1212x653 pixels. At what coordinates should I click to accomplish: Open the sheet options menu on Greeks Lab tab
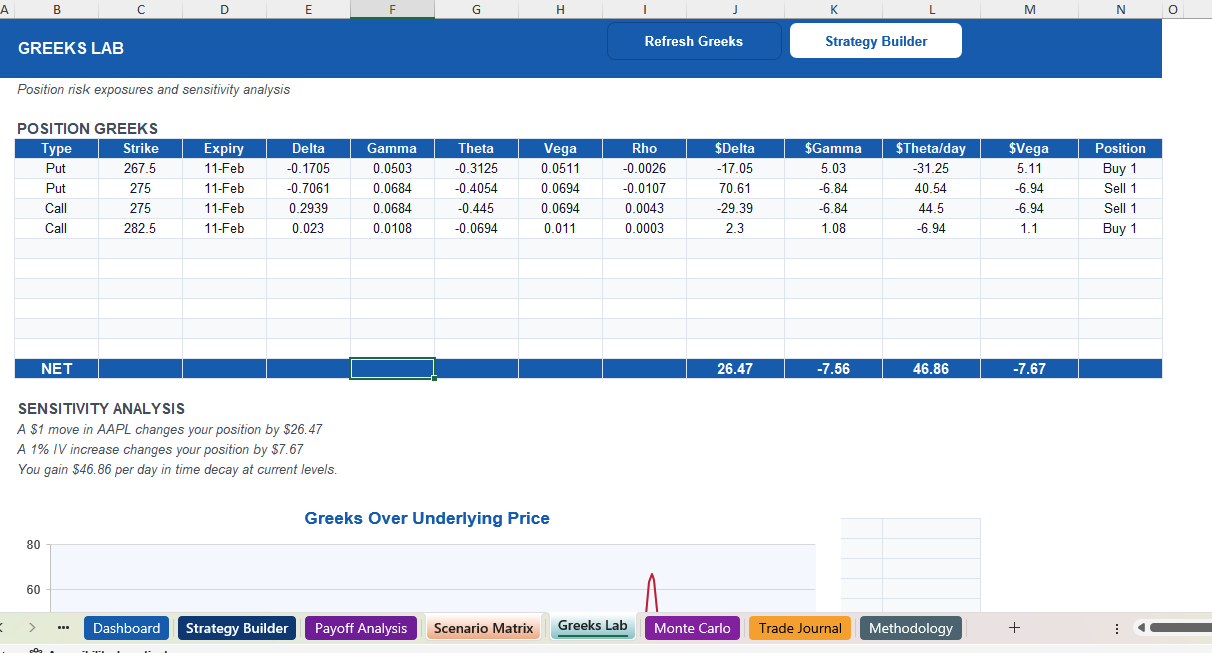point(592,625)
